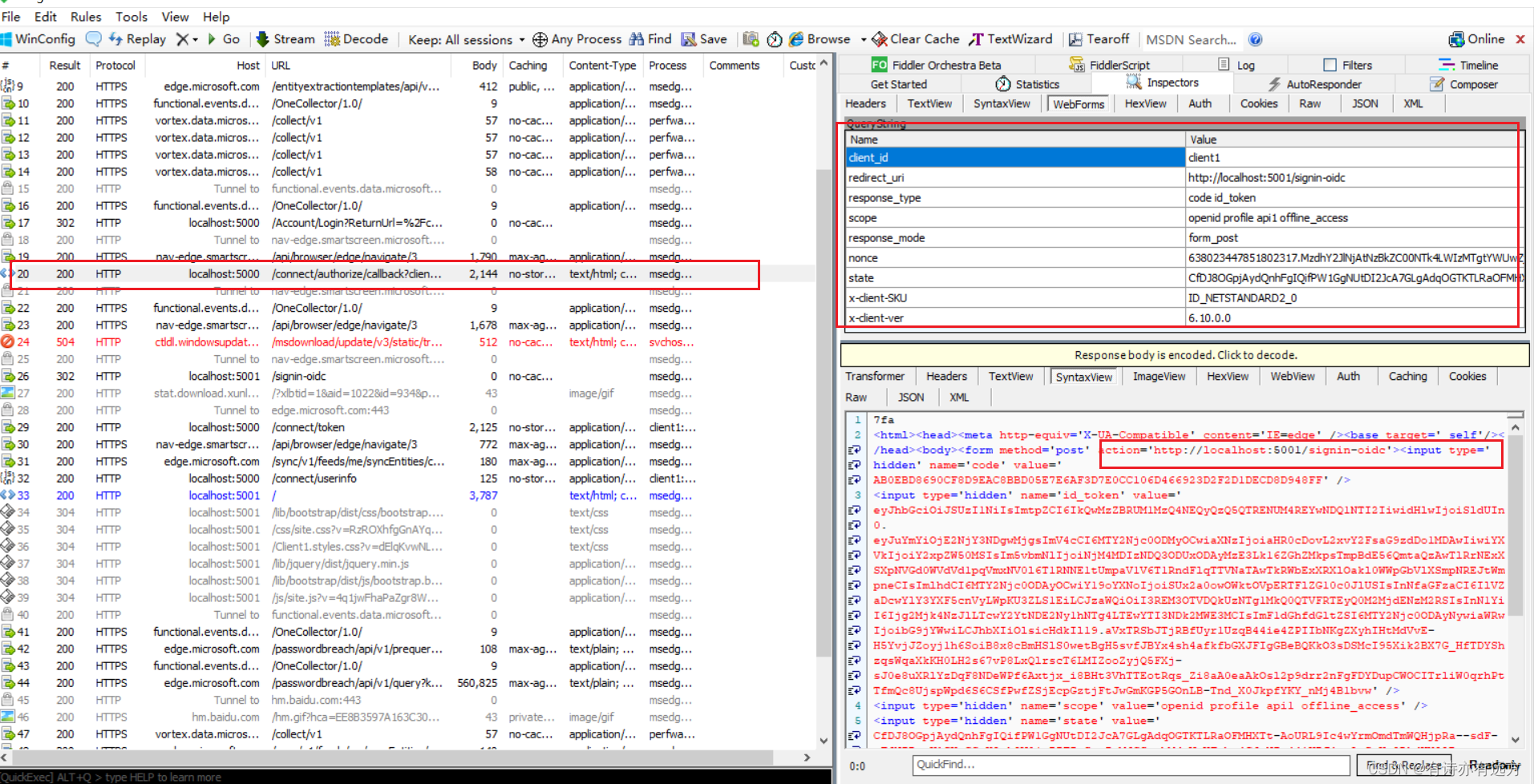Image resolution: width=1534 pixels, height=784 pixels.
Task: Select request HexView inspector tab
Action: tap(1145, 103)
